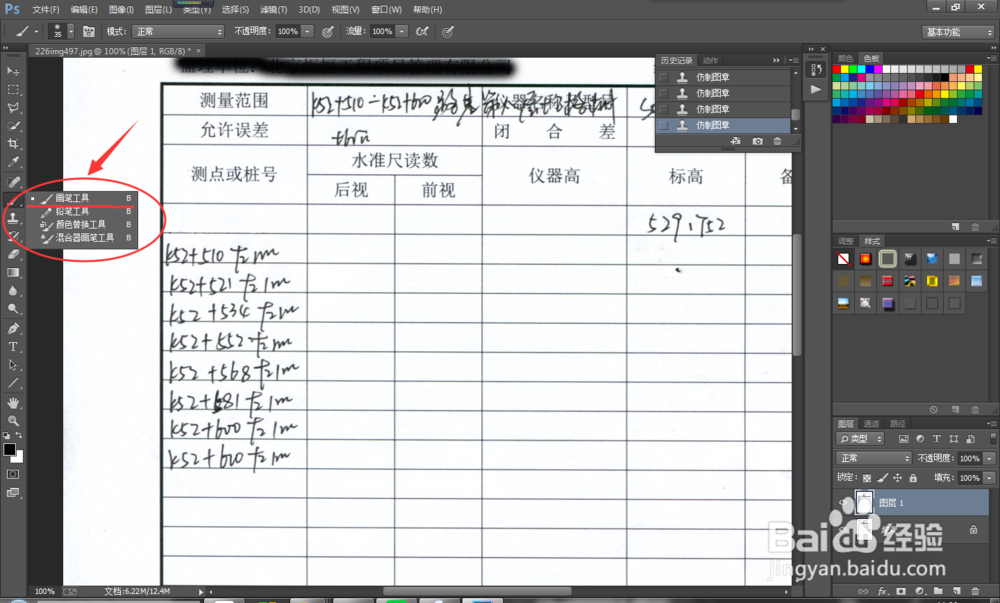
Task: Select the Mixer Brush tool from the flyout
Action: 85,237
